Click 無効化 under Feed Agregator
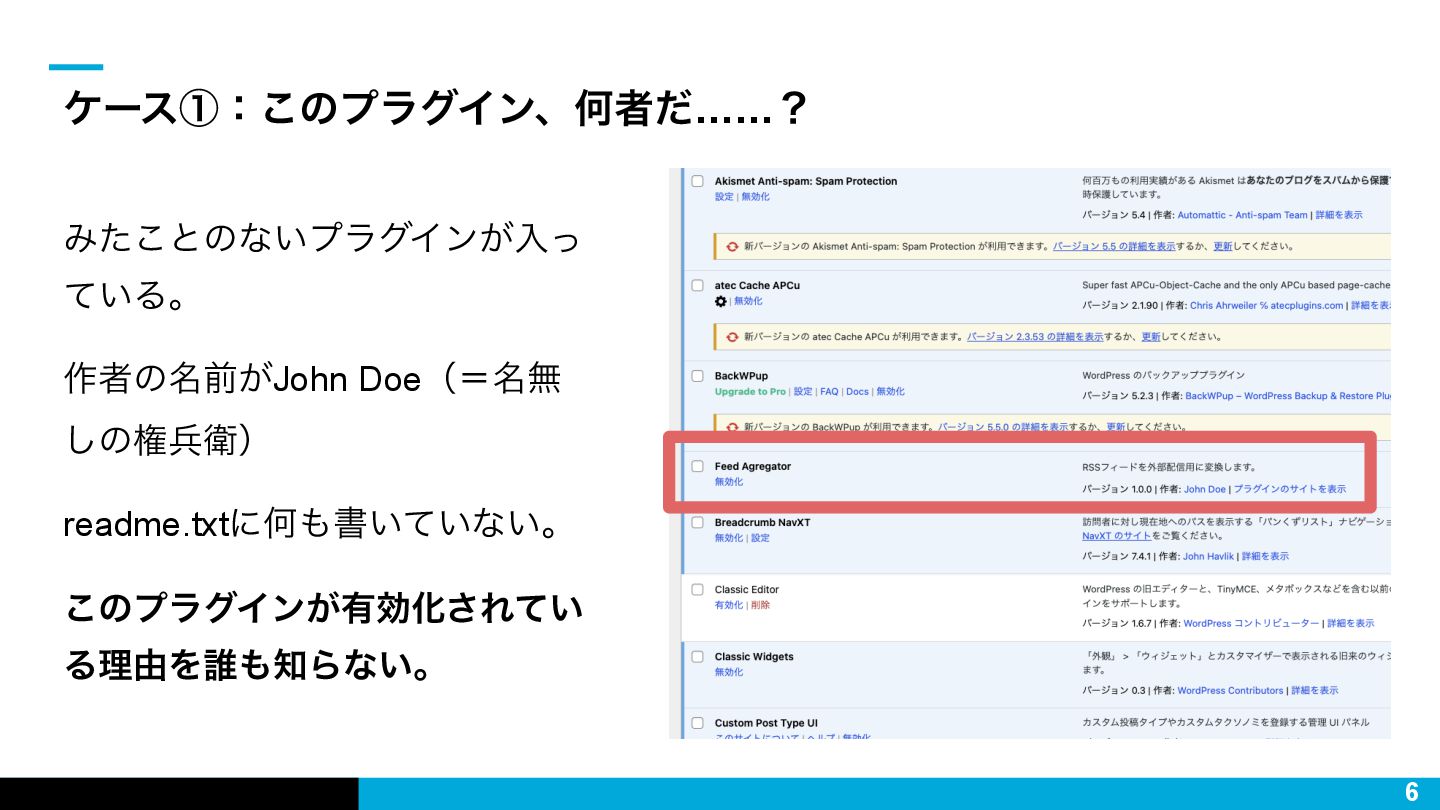The height and width of the screenshot is (810, 1440). tap(729, 482)
